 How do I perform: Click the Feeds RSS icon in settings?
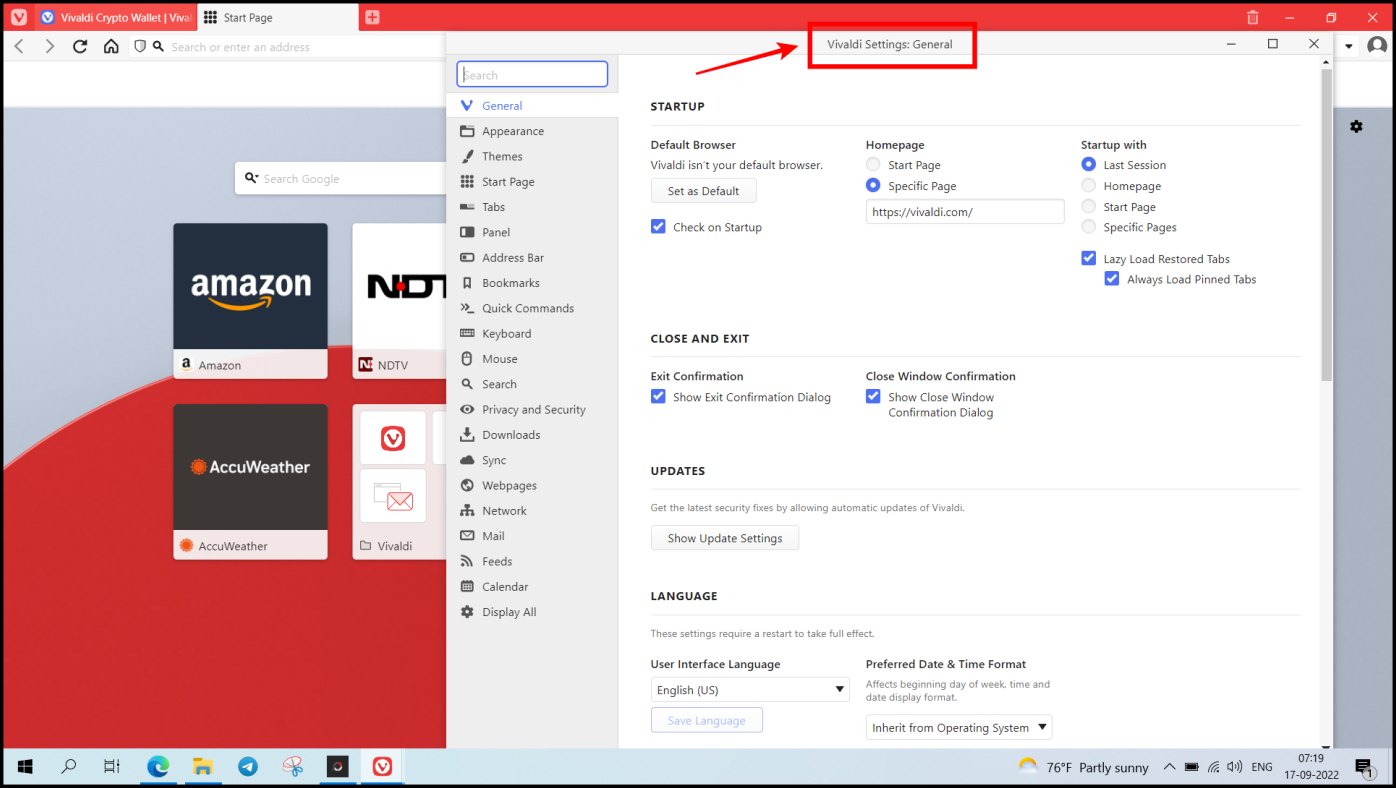tap(467, 561)
